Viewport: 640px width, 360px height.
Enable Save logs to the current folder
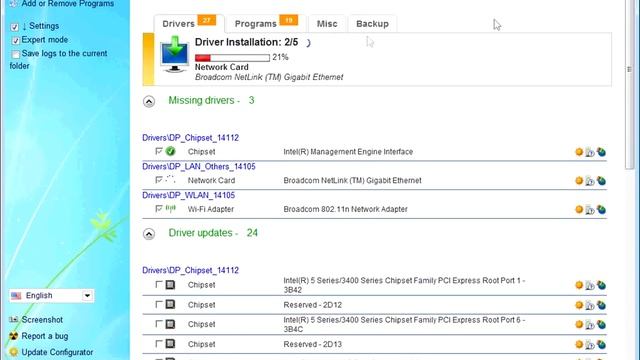[16, 54]
